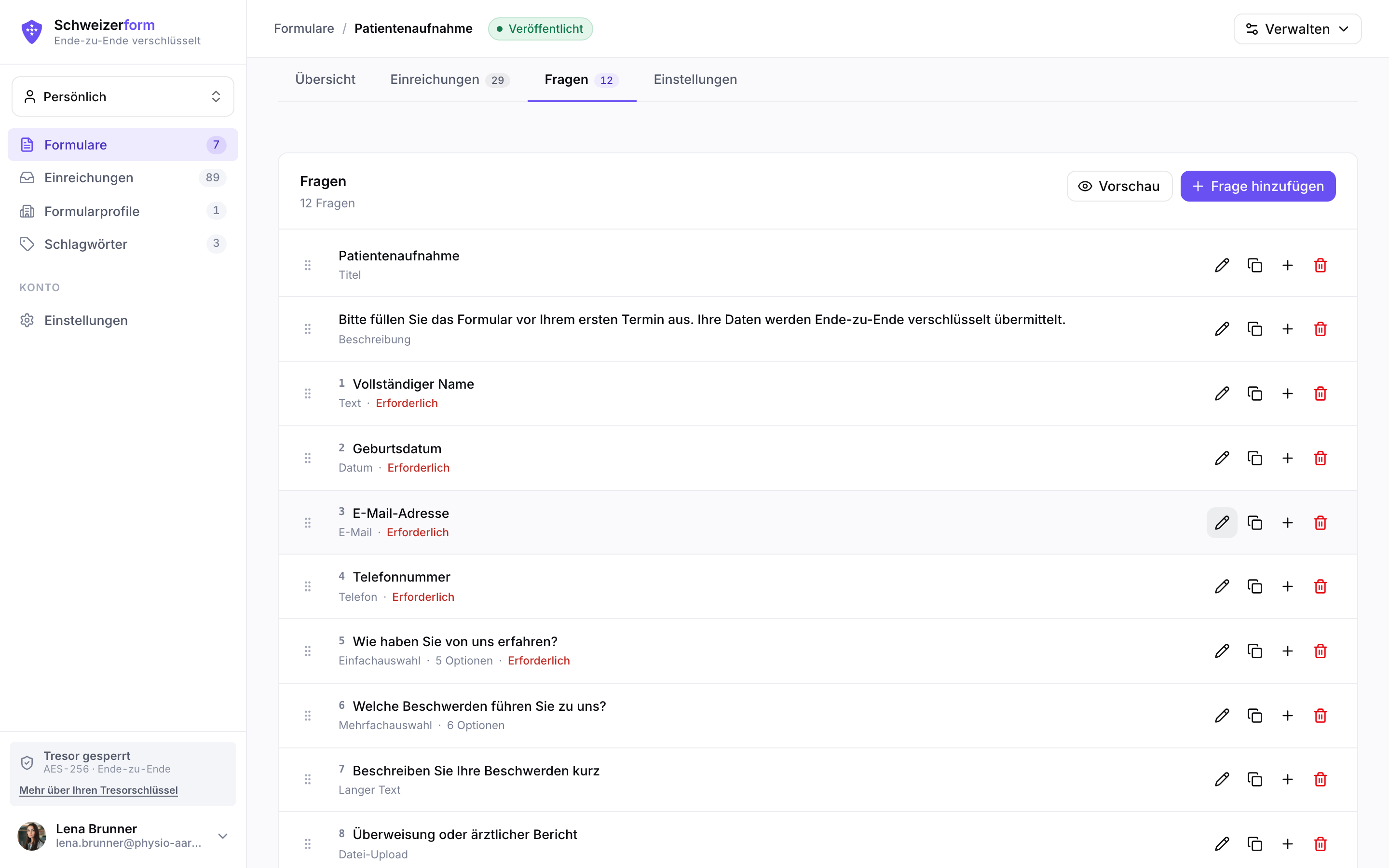
Task: Edit the Patientenaufnahme title row
Action: click(1222, 265)
